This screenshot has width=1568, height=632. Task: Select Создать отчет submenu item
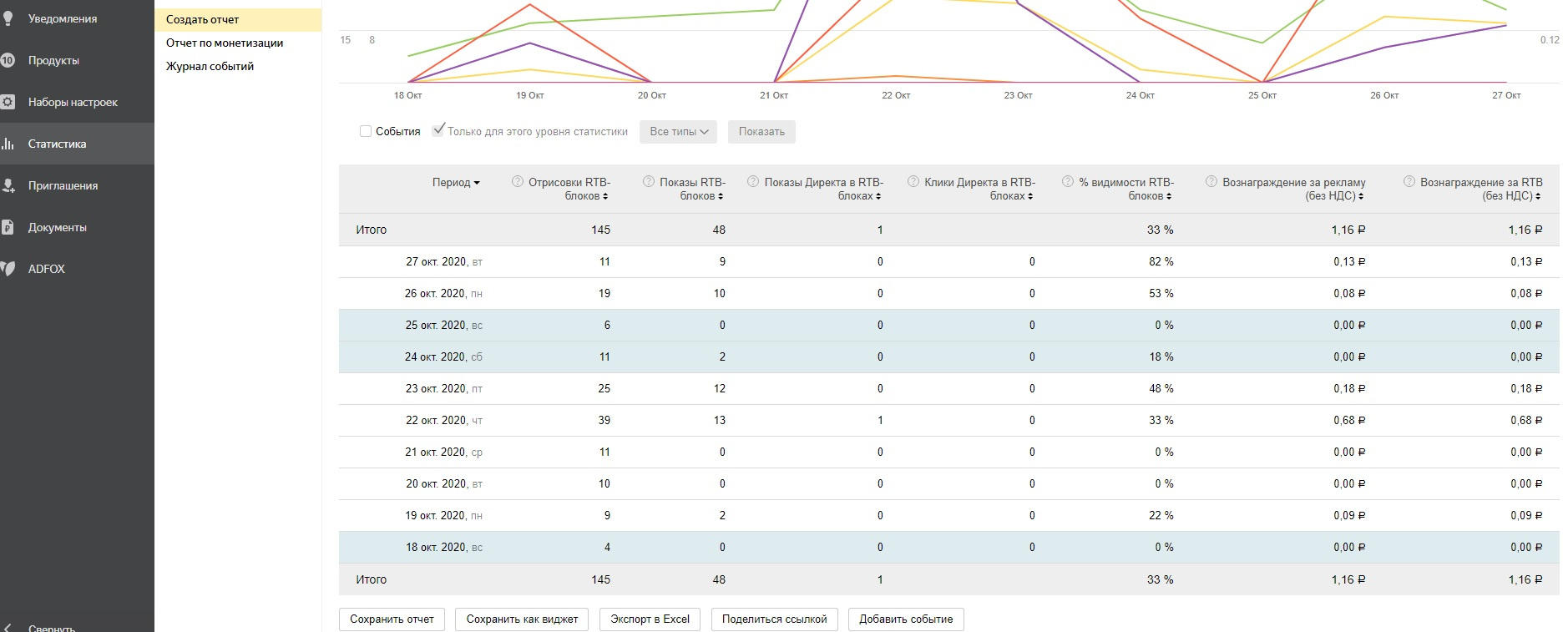[238, 19]
